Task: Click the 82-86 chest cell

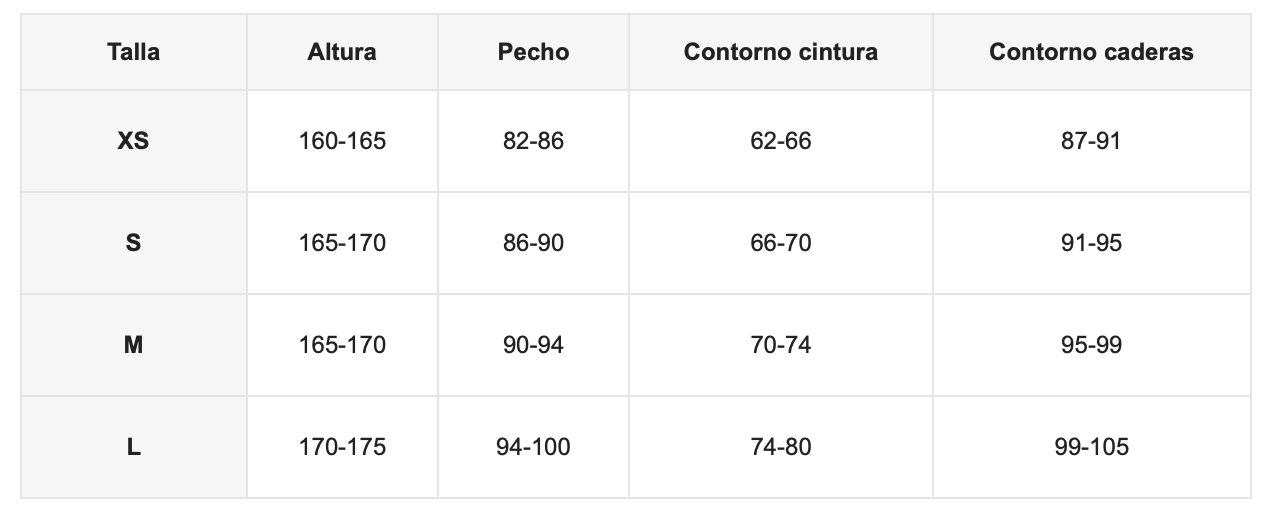Action: click(533, 141)
